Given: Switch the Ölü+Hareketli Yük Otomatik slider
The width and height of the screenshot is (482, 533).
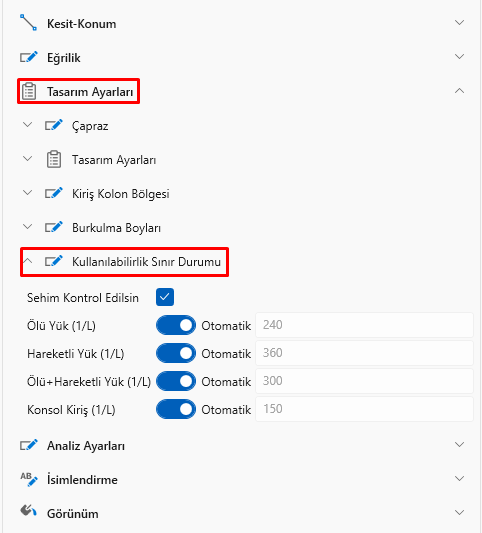Looking at the screenshot, I should (176, 381).
